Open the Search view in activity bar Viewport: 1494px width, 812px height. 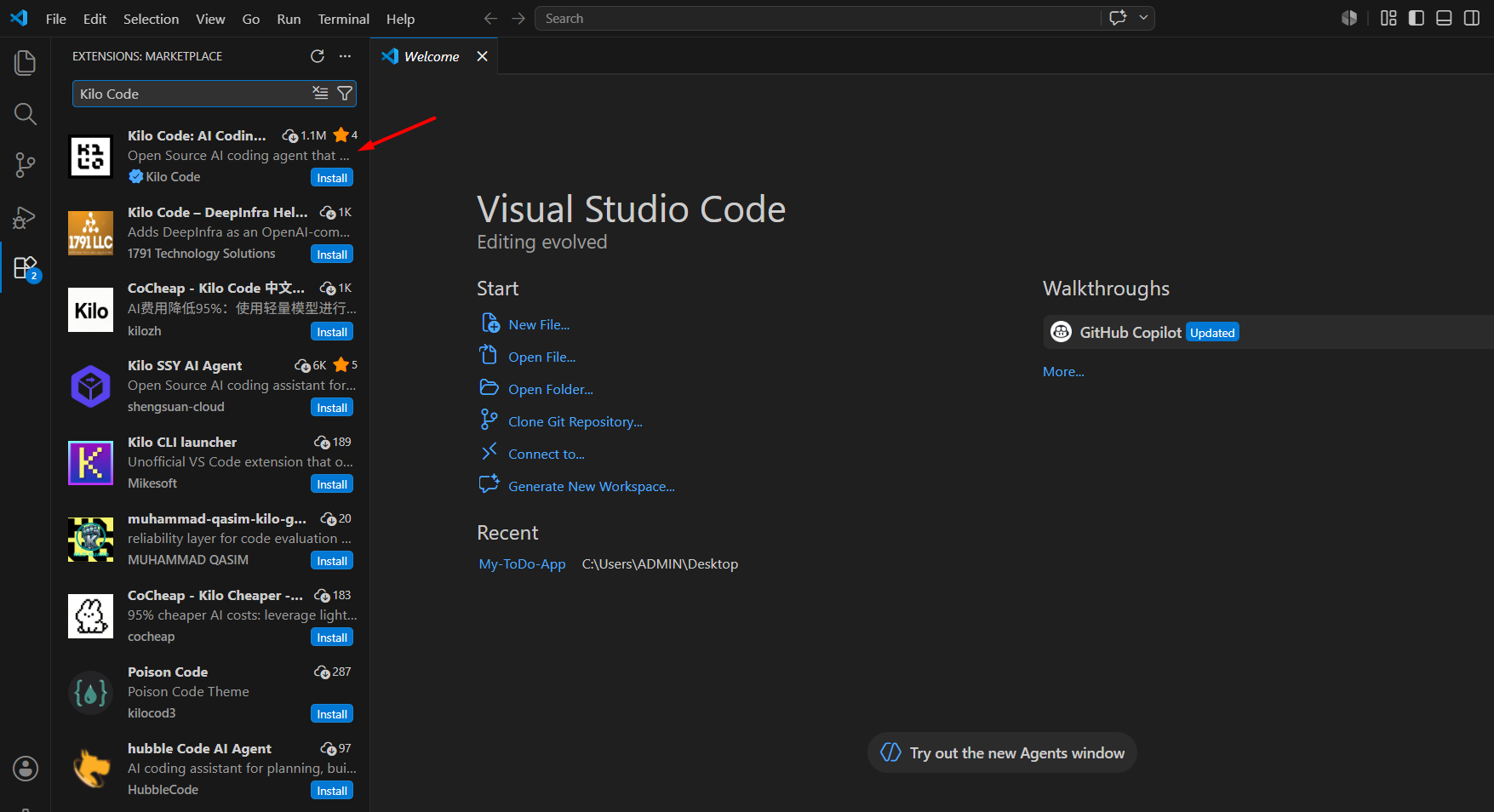click(26, 114)
